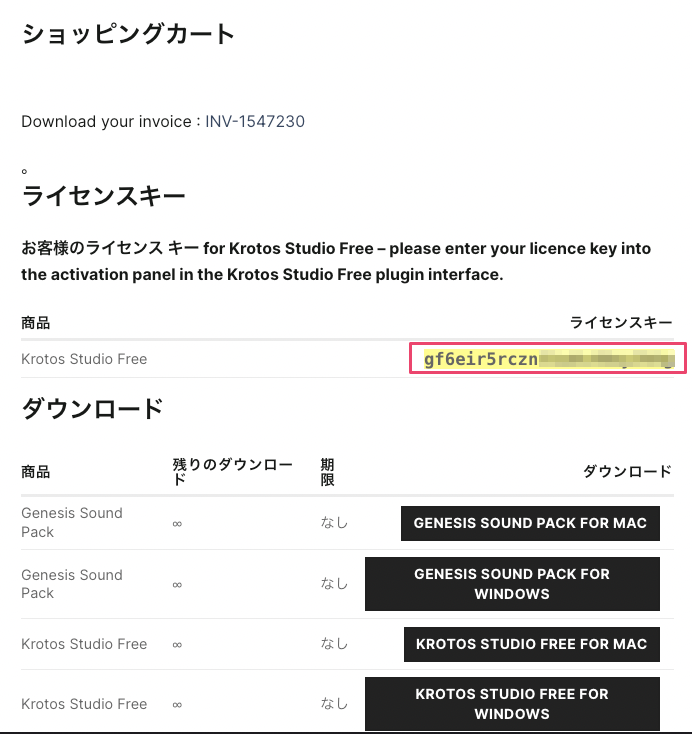Click Krotos Studio Free in license table

click(84, 359)
